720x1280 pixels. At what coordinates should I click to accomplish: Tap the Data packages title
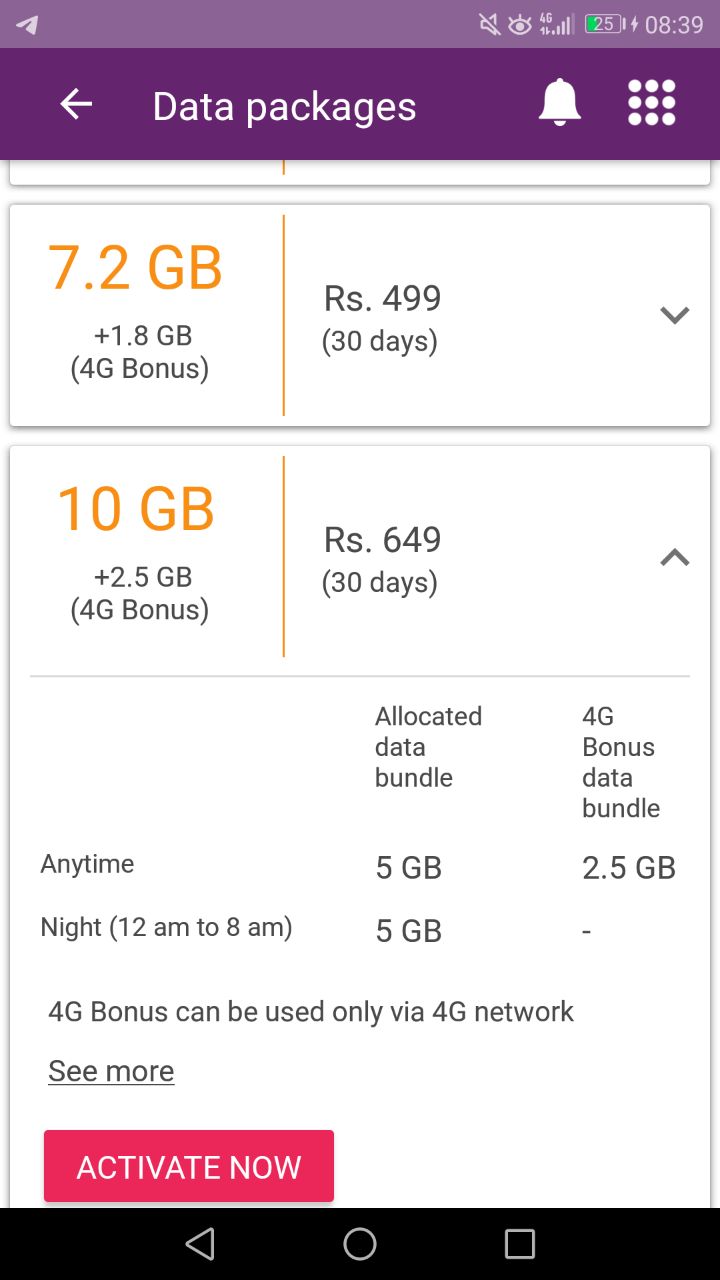(x=284, y=106)
